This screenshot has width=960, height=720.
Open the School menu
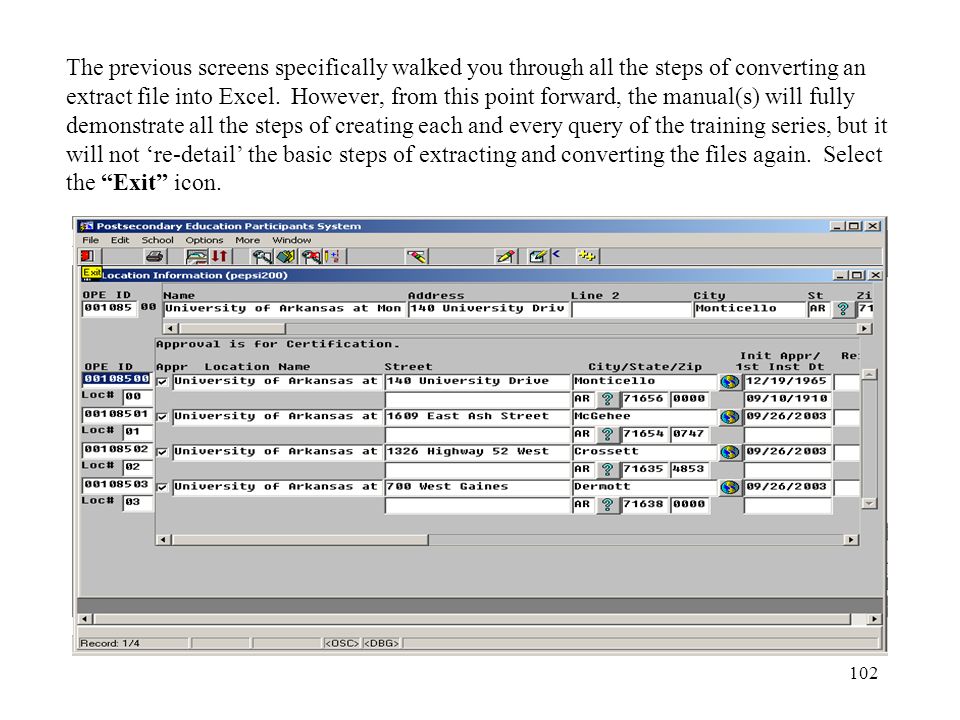point(157,240)
